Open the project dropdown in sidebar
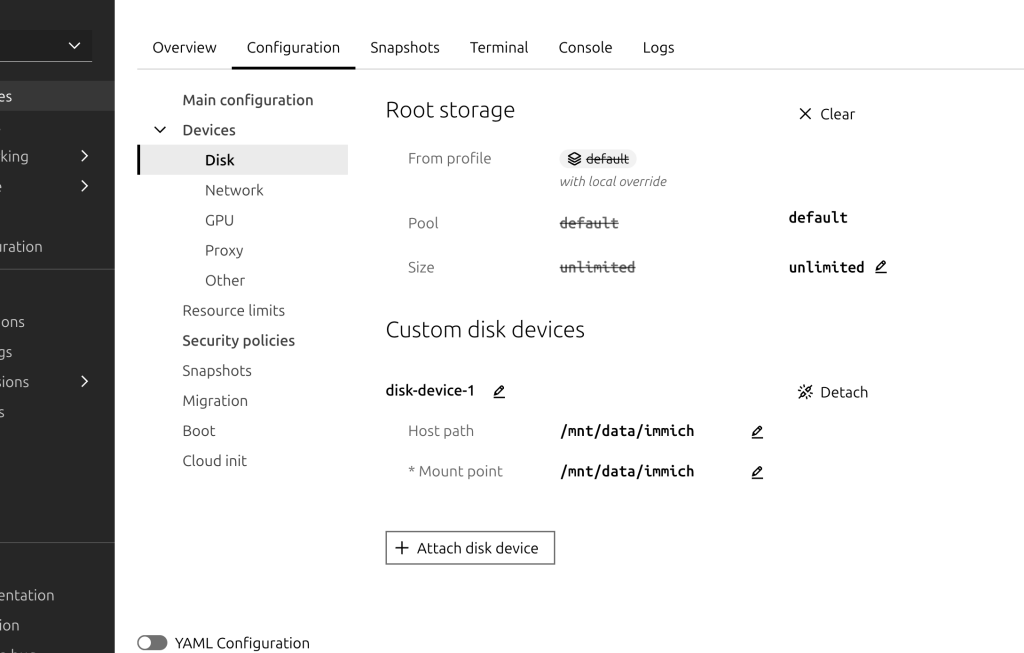This screenshot has height=653, width=1024. tap(74, 45)
